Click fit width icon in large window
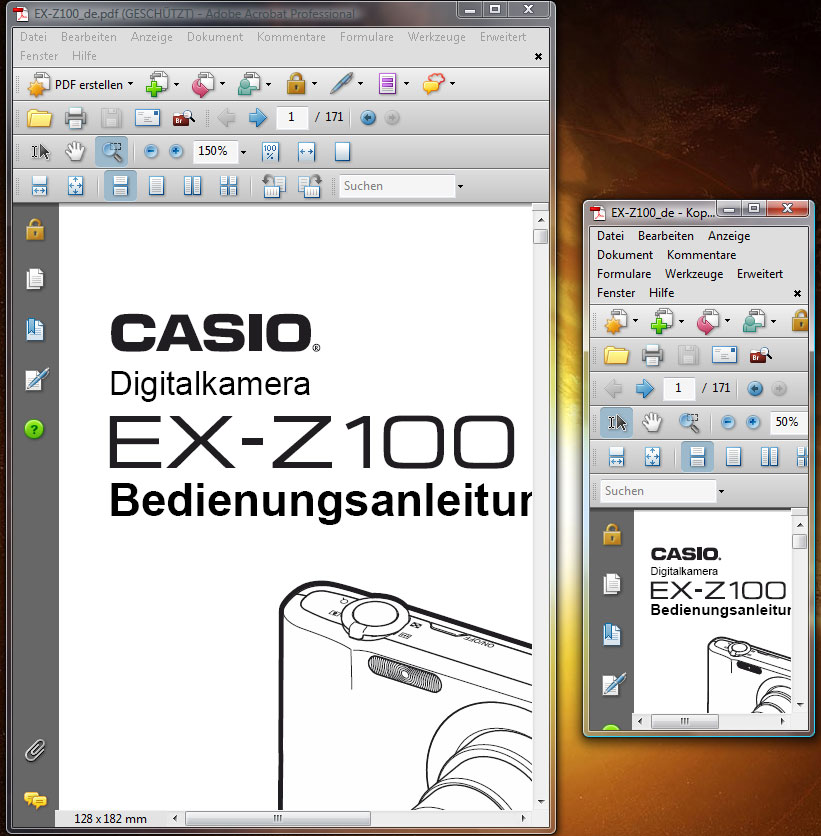Viewport: 821px width, 836px height. [307, 152]
